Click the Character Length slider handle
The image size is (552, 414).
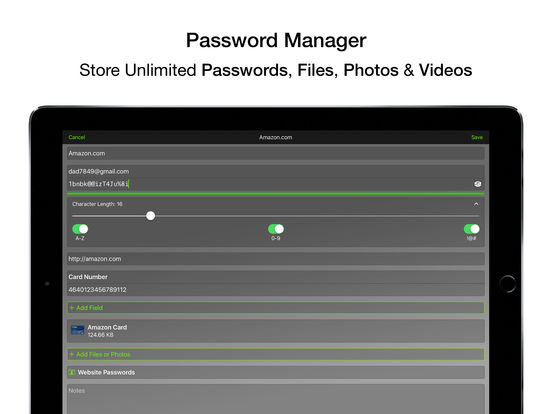(x=151, y=216)
